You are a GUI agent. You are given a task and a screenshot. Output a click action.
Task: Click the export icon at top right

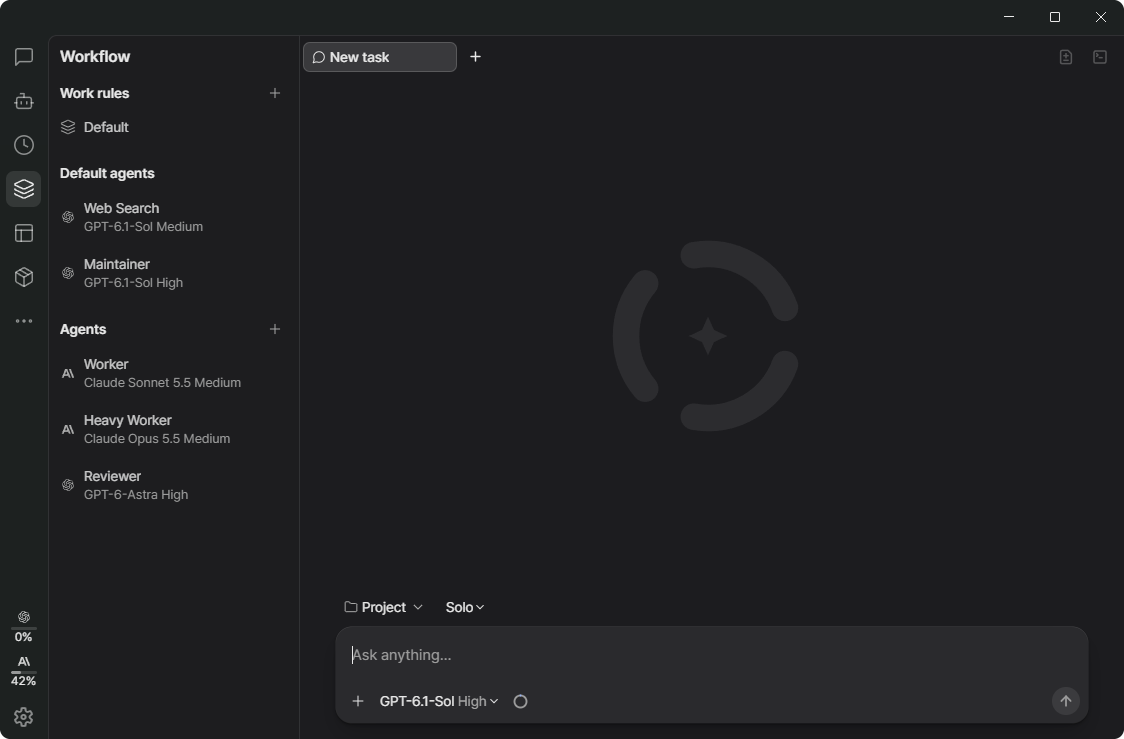(1066, 57)
